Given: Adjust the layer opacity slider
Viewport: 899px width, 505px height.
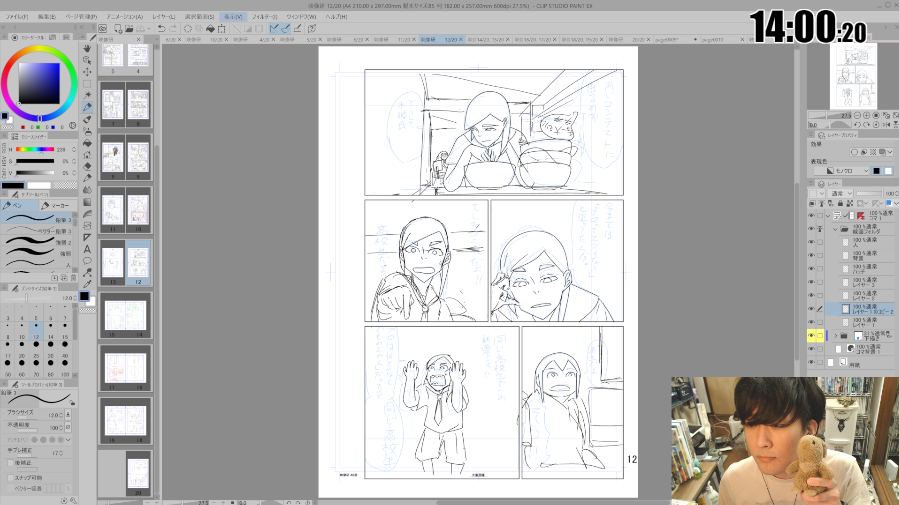Looking at the screenshot, I should [869, 193].
